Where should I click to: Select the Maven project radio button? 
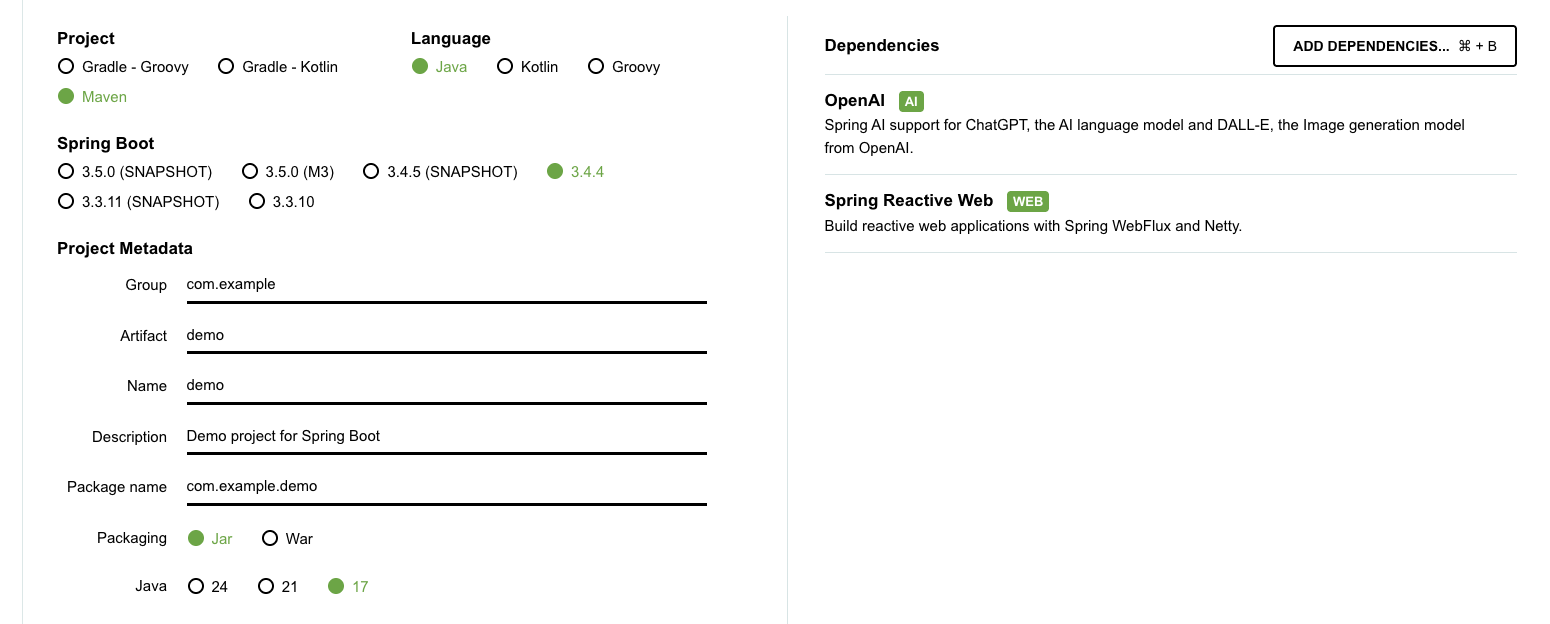(x=66, y=97)
